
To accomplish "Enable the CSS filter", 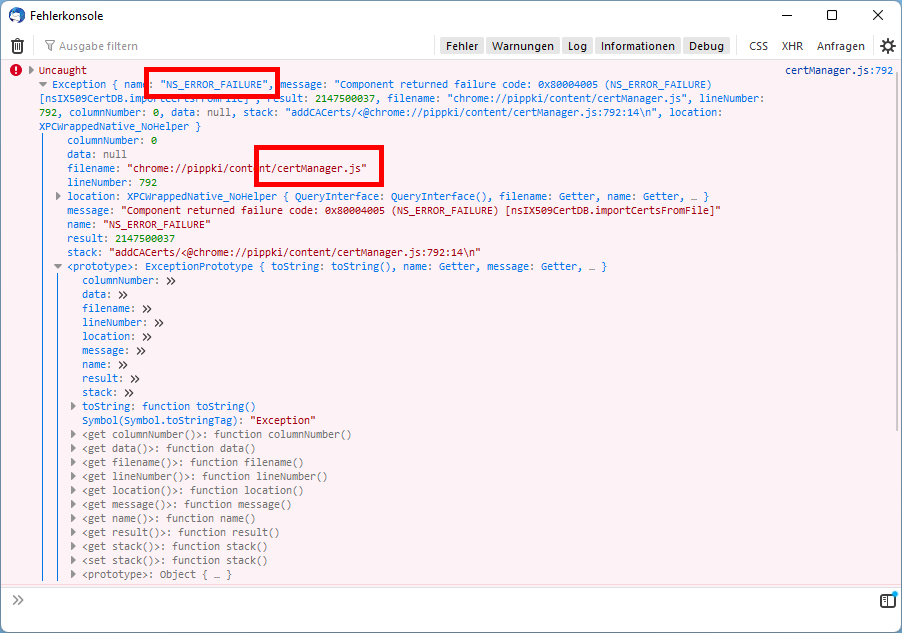I will (758, 46).
